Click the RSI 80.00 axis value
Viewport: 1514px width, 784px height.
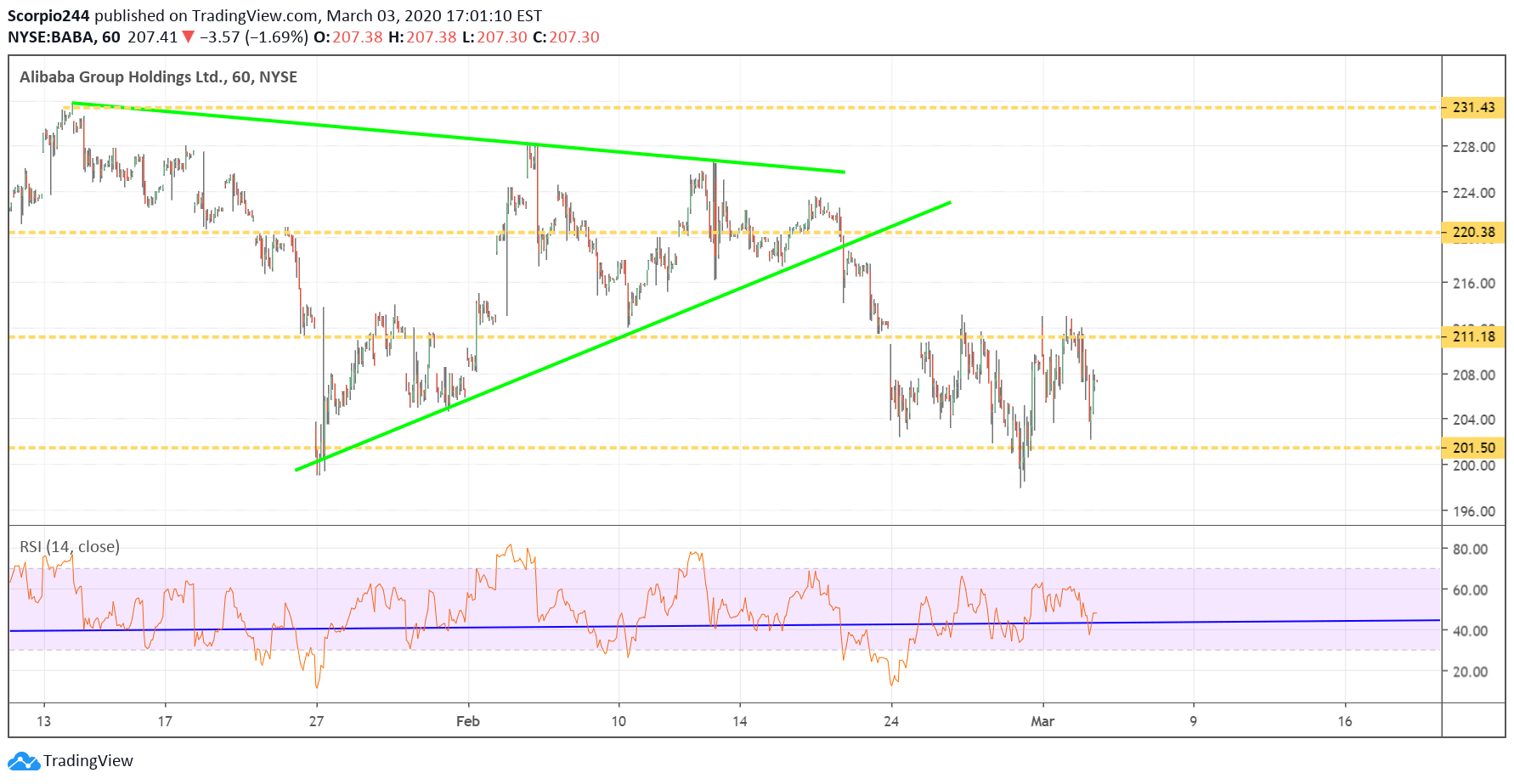tap(1470, 550)
